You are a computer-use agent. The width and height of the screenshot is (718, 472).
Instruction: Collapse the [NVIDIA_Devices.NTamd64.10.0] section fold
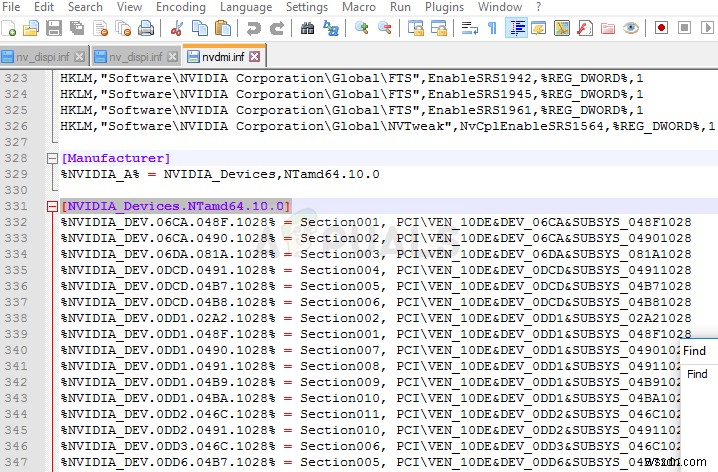tap(52, 206)
